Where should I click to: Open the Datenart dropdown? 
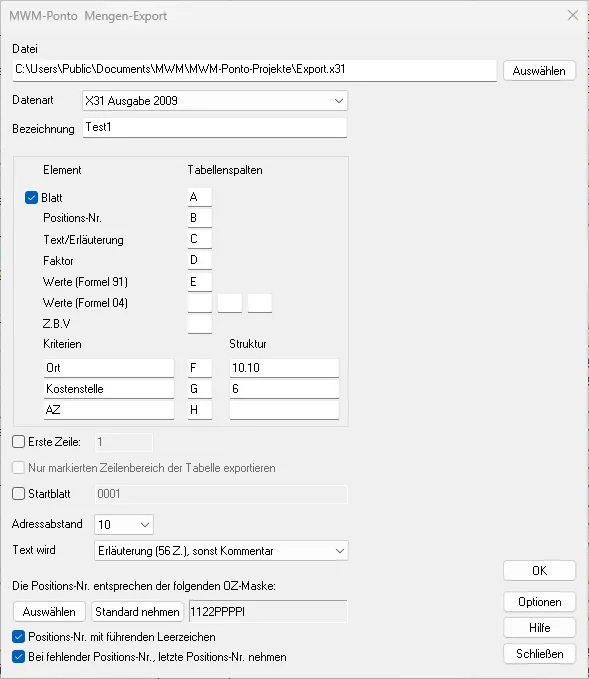[x=215, y=101]
